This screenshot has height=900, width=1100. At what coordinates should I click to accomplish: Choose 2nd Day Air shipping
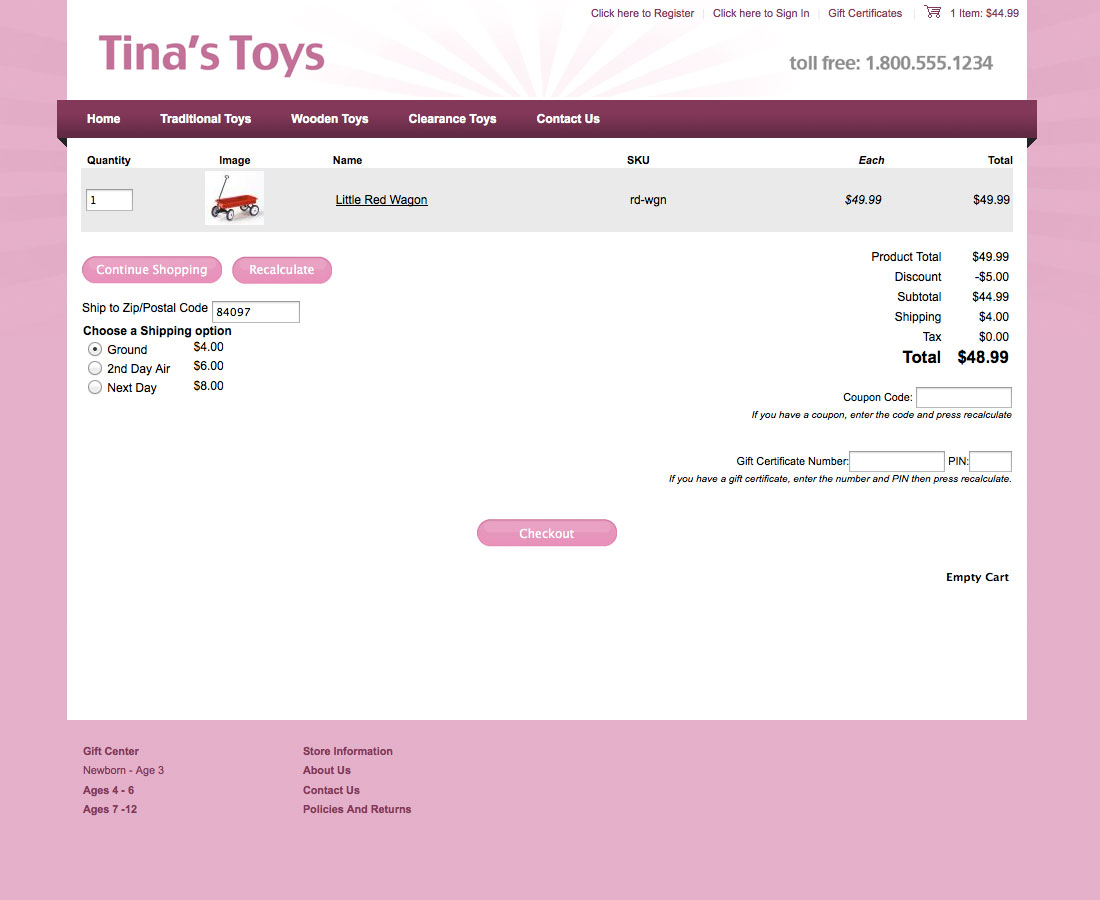point(95,368)
